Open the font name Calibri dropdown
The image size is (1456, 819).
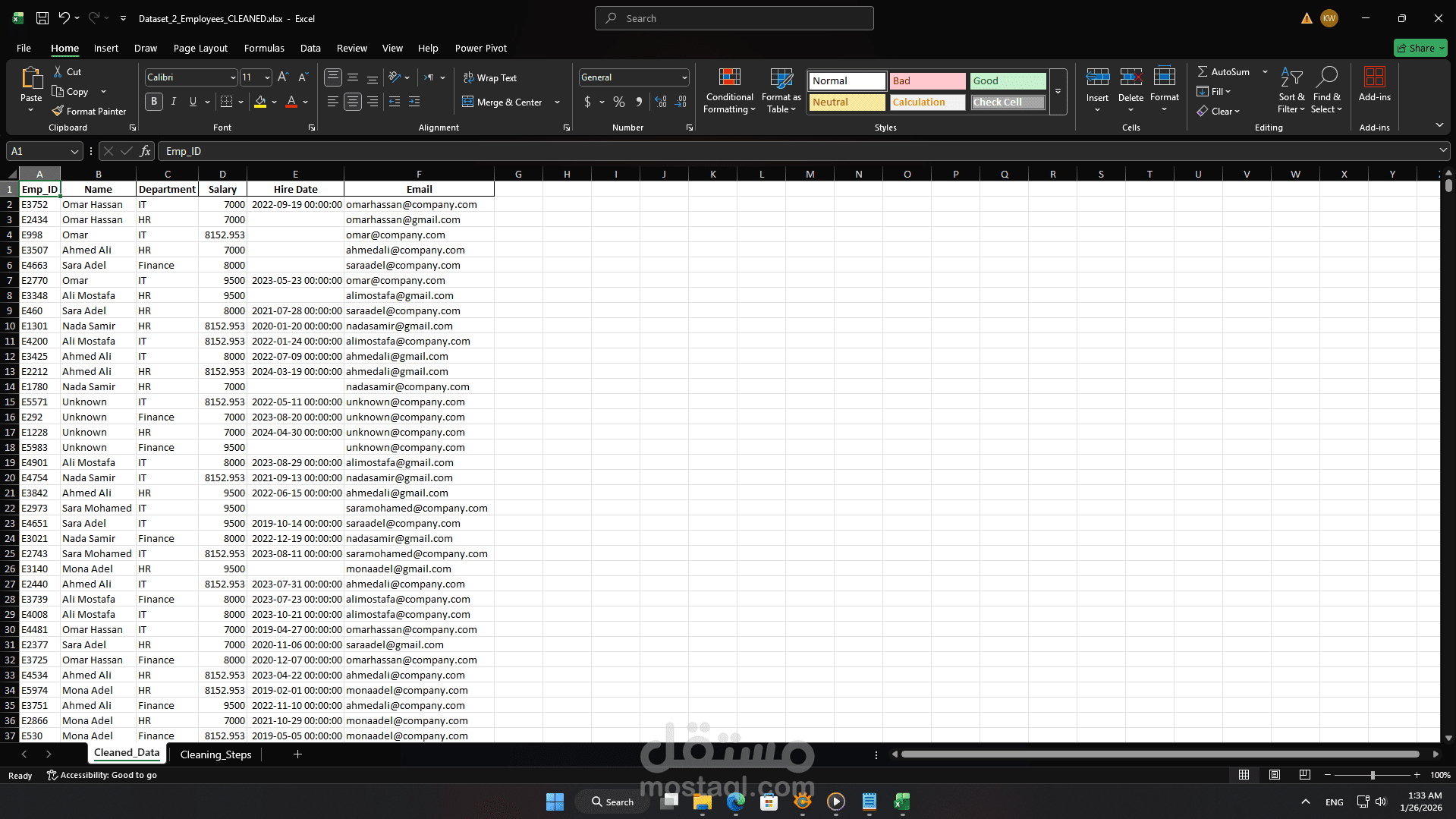point(233,77)
